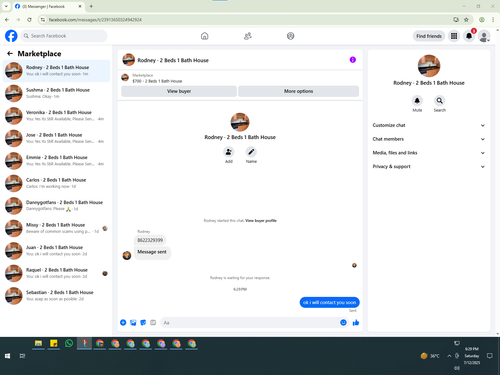Open the notifications bell
The image size is (500, 375).
tap(469, 36)
